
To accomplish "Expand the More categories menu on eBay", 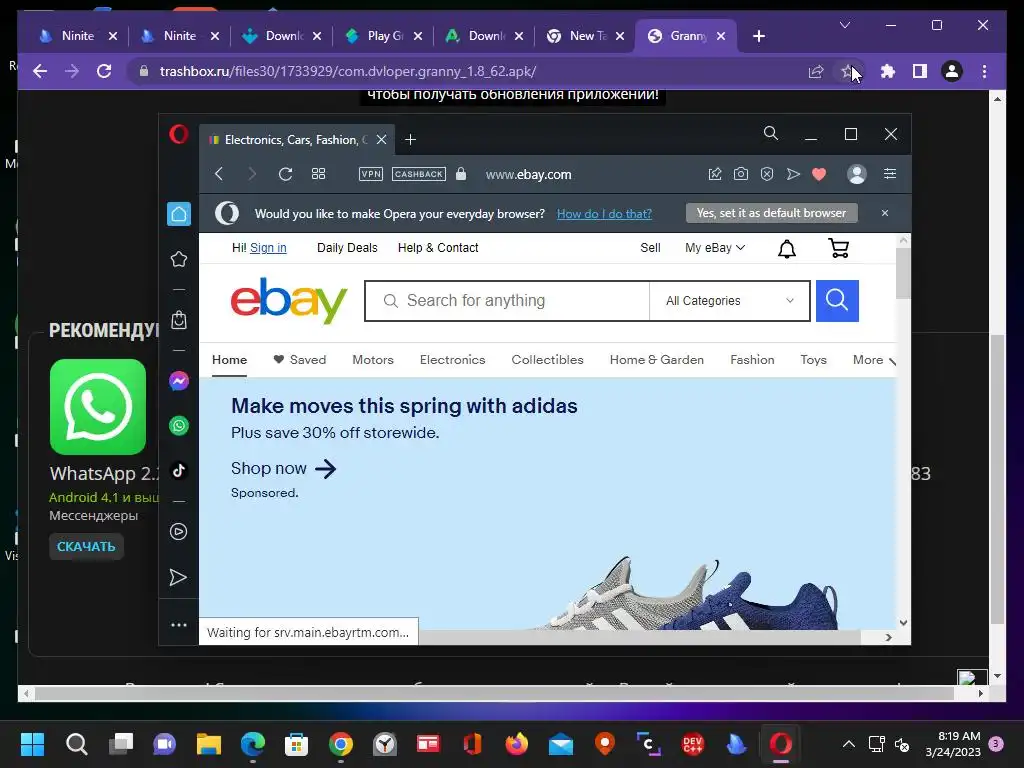I will [x=874, y=360].
